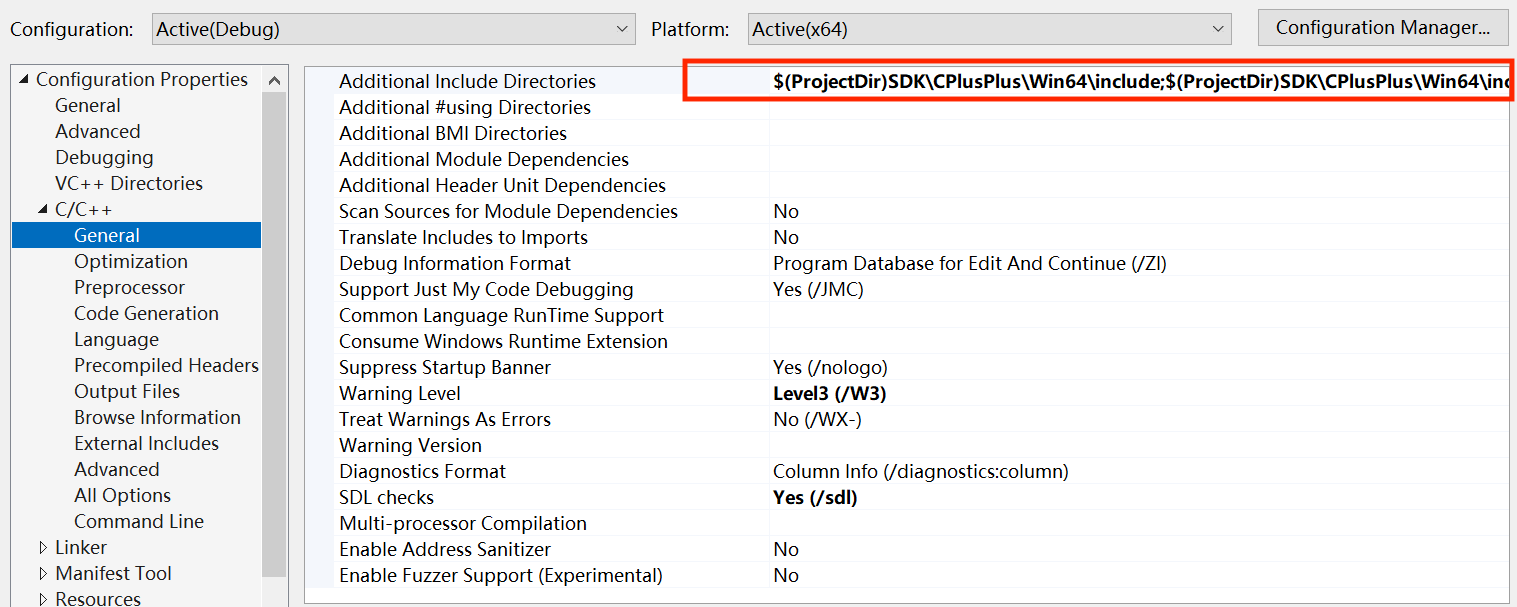Collapse the Configuration Properties tree node
Screen dimensions: 1517x607
pyautogui.click(x=24, y=80)
